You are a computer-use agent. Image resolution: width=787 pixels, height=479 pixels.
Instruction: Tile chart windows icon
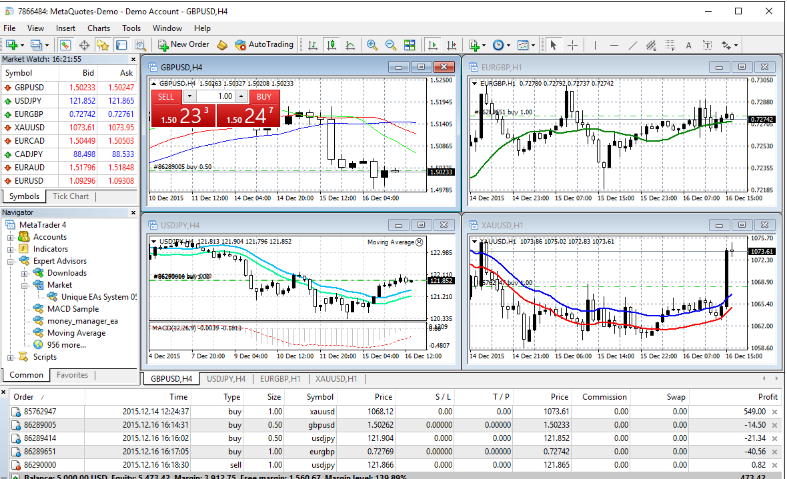(410, 45)
